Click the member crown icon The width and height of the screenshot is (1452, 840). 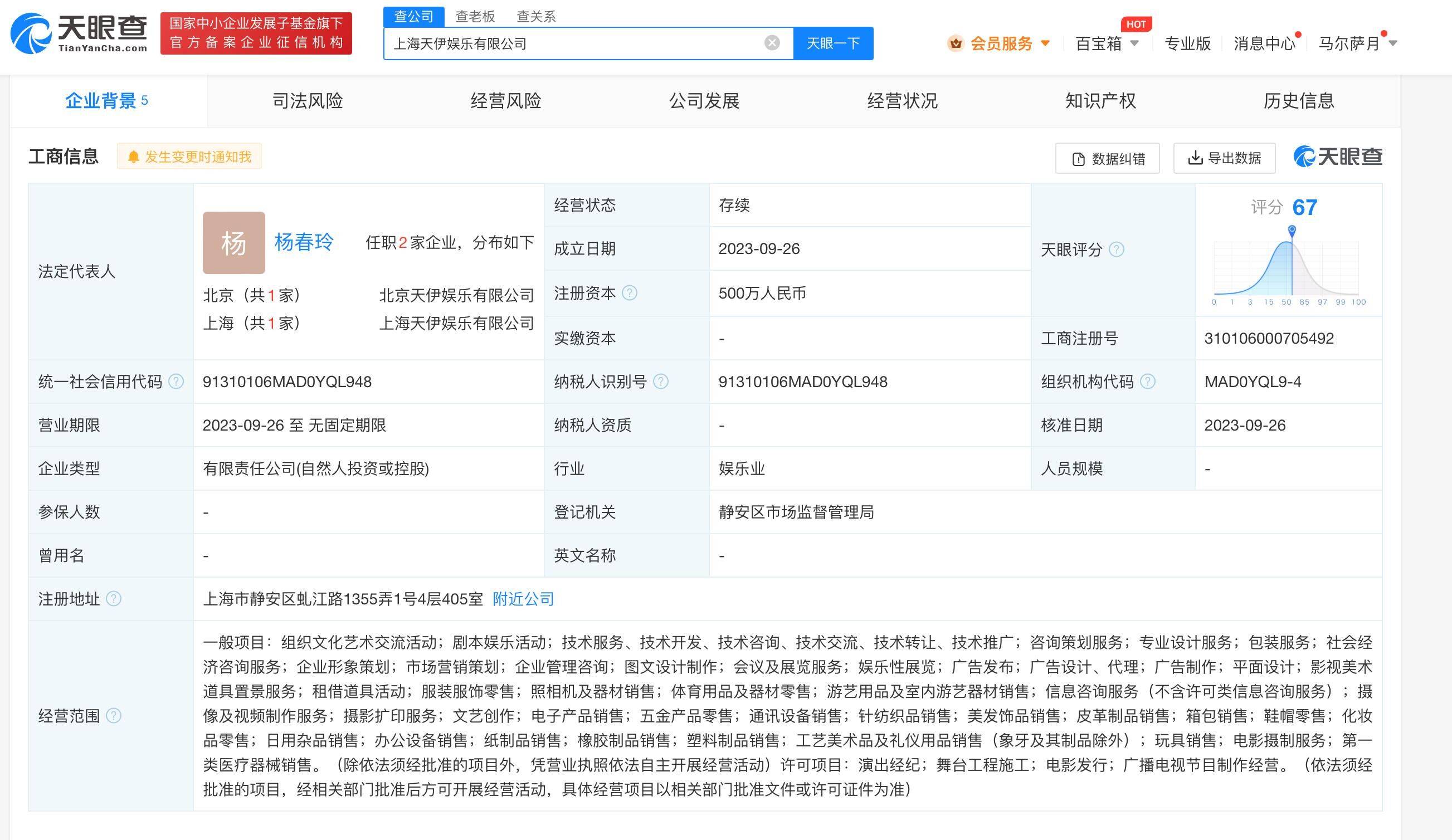[x=956, y=43]
